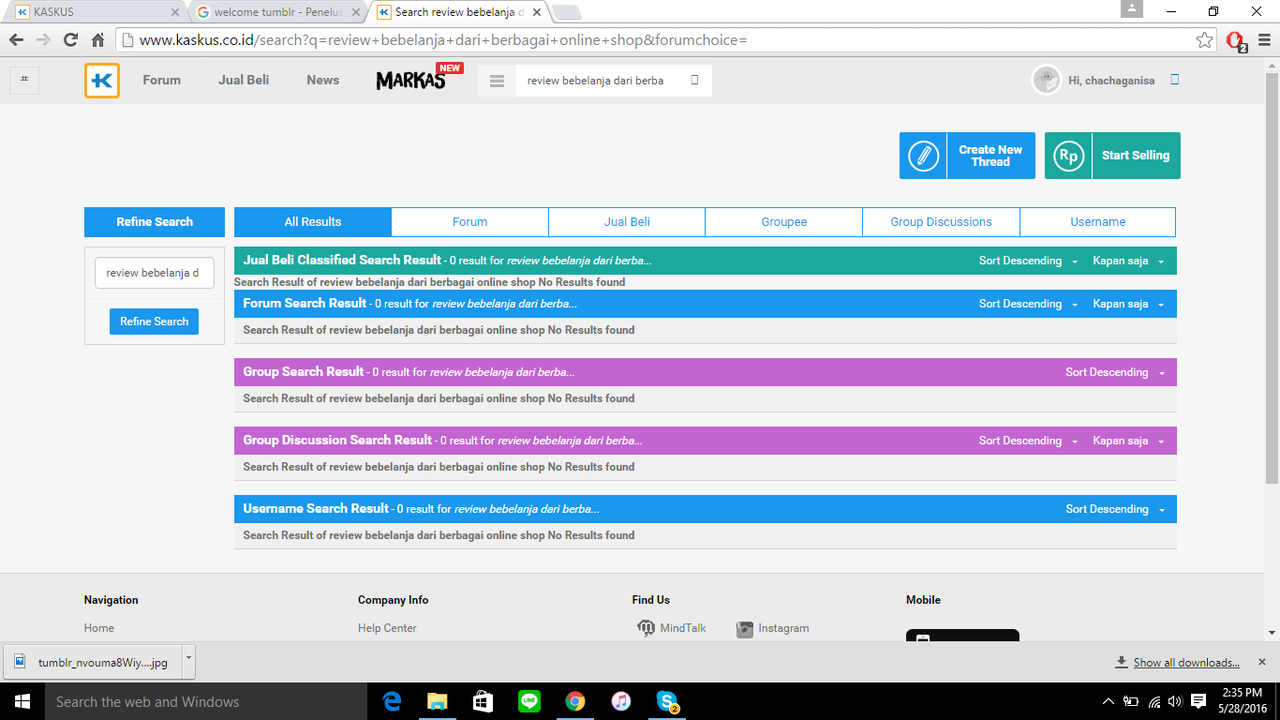Click the small square button left of Kaskus logo

[24, 81]
